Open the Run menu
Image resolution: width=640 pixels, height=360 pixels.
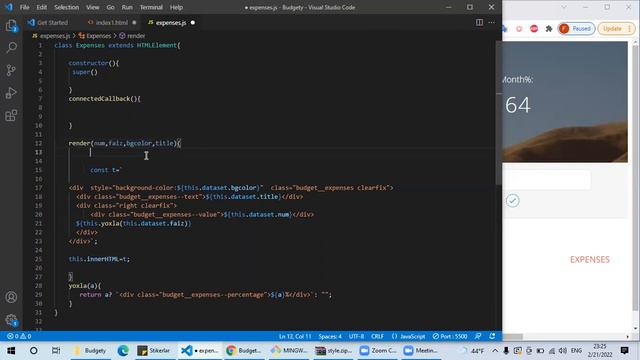coord(127,7)
